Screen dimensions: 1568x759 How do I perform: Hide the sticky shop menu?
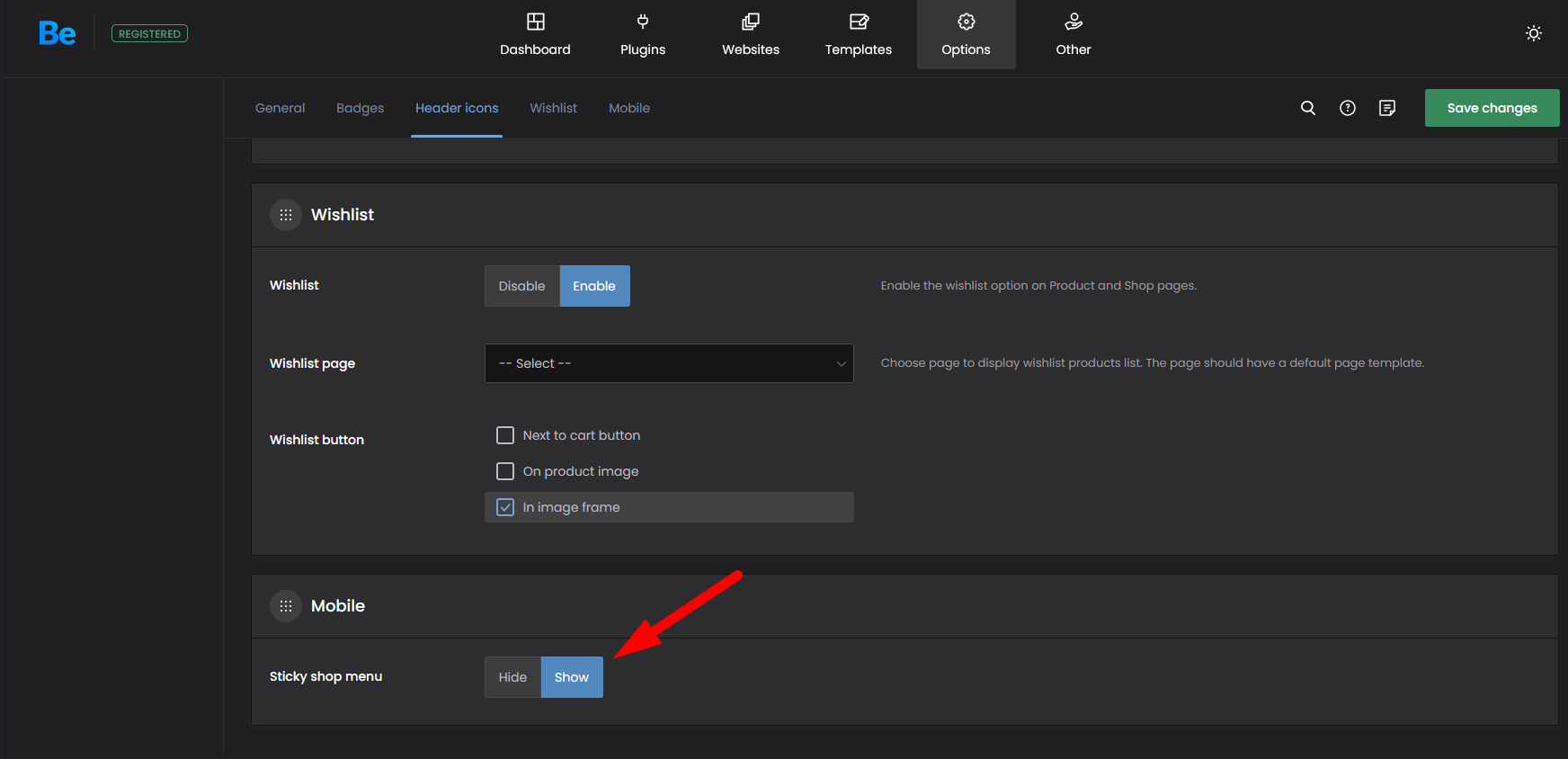point(512,677)
